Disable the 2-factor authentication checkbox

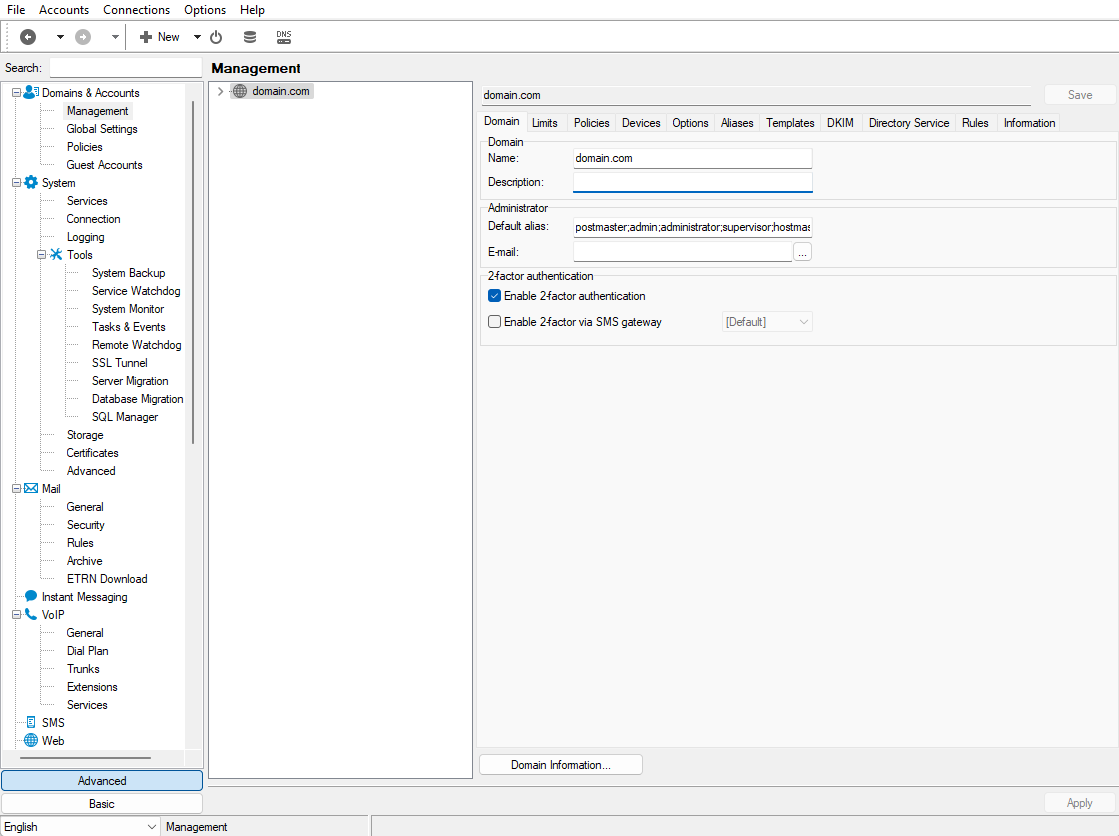494,296
